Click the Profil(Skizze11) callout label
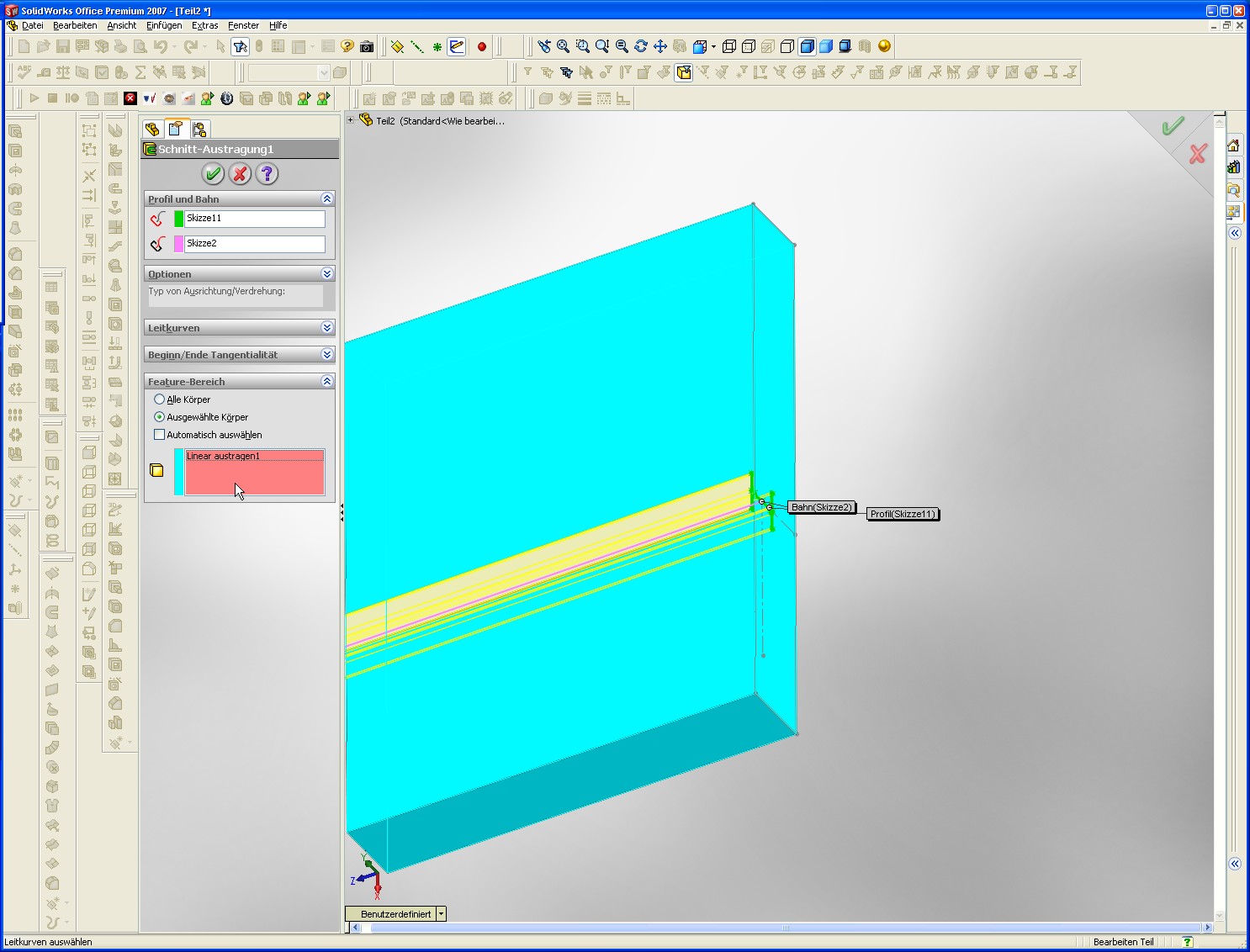 pyautogui.click(x=902, y=514)
